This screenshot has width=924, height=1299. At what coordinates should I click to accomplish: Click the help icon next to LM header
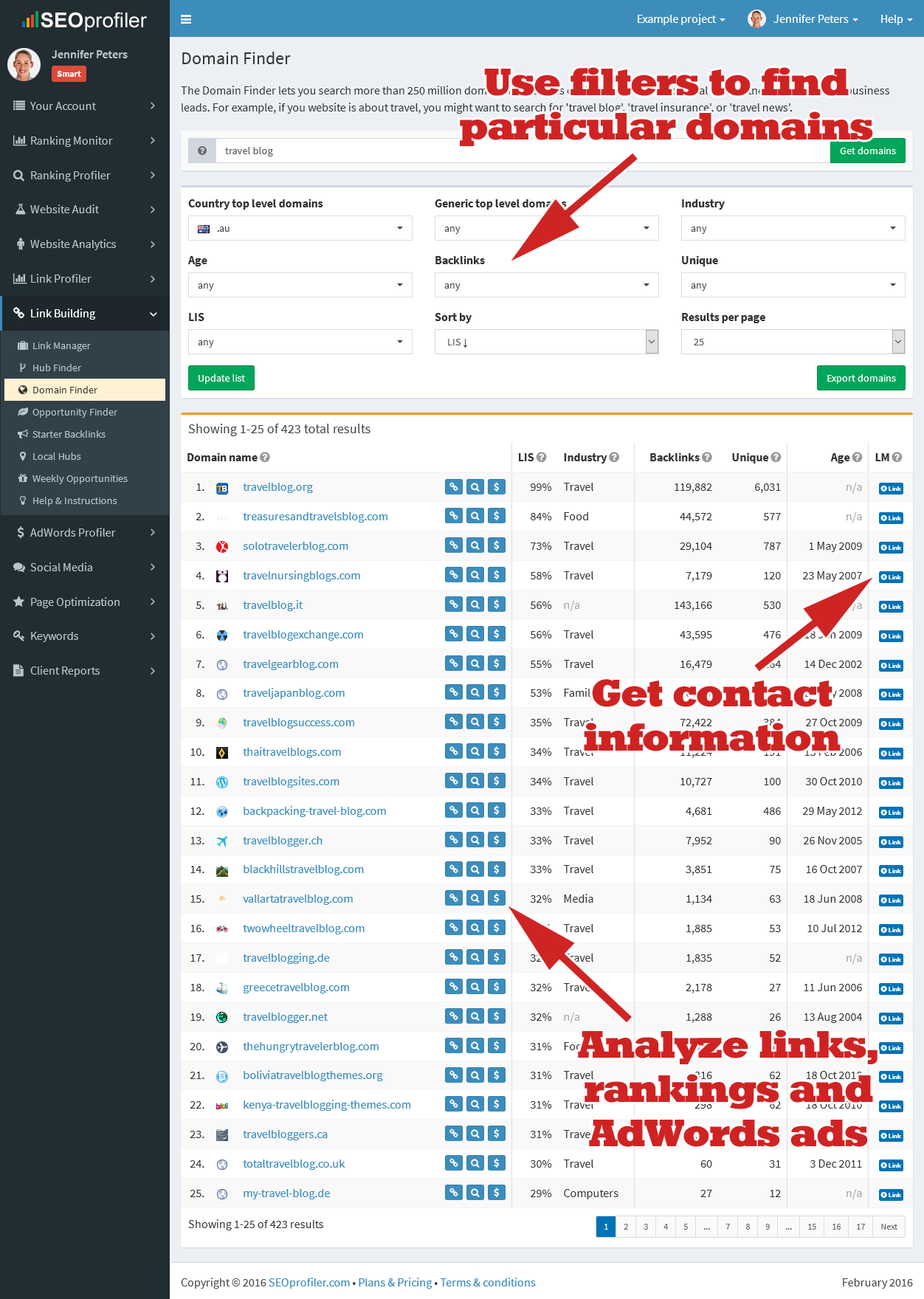[897, 458]
